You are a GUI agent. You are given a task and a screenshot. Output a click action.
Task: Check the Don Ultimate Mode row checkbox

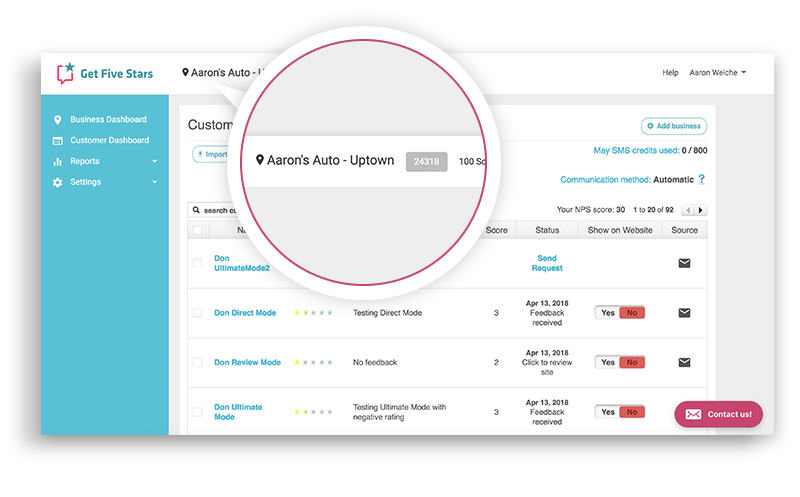(197, 412)
